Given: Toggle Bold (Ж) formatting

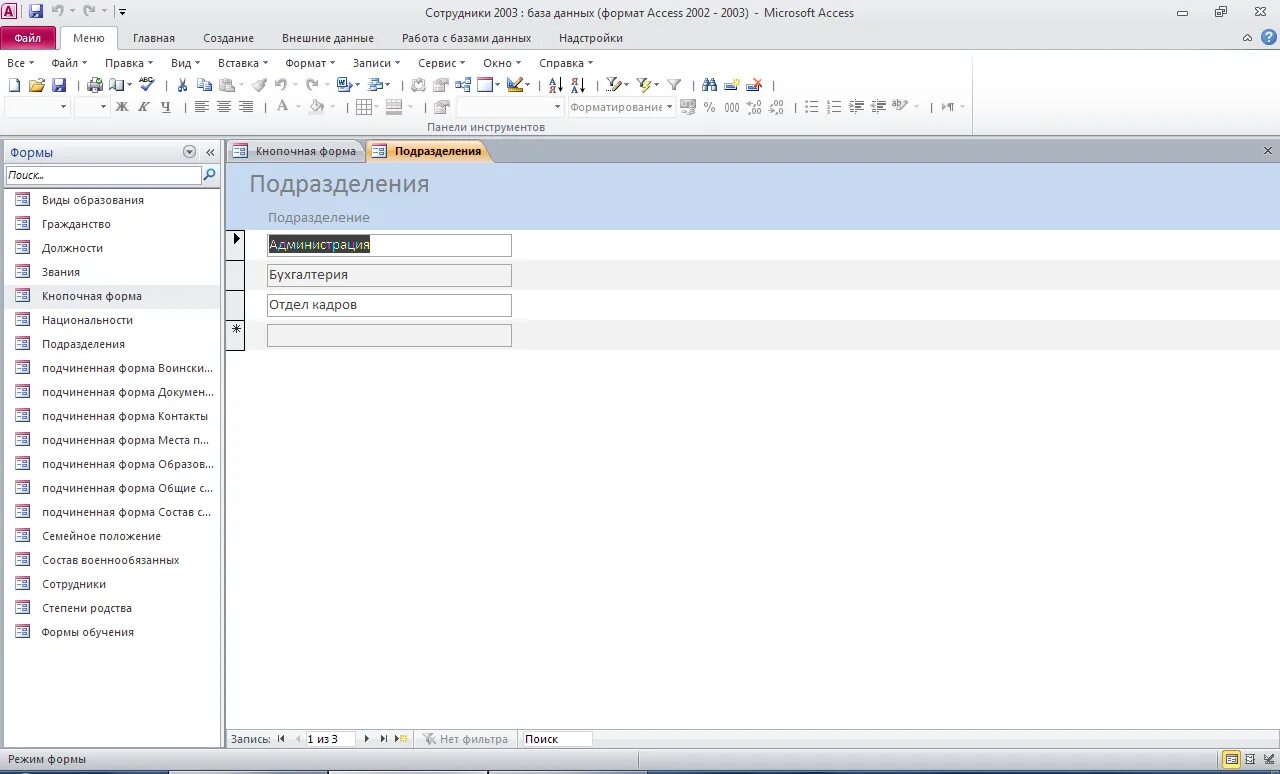Looking at the screenshot, I should (x=122, y=107).
